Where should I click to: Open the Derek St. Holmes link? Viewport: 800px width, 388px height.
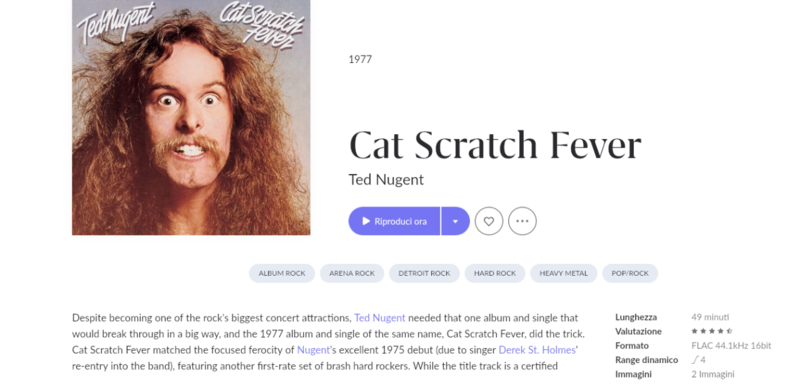(537, 350)
